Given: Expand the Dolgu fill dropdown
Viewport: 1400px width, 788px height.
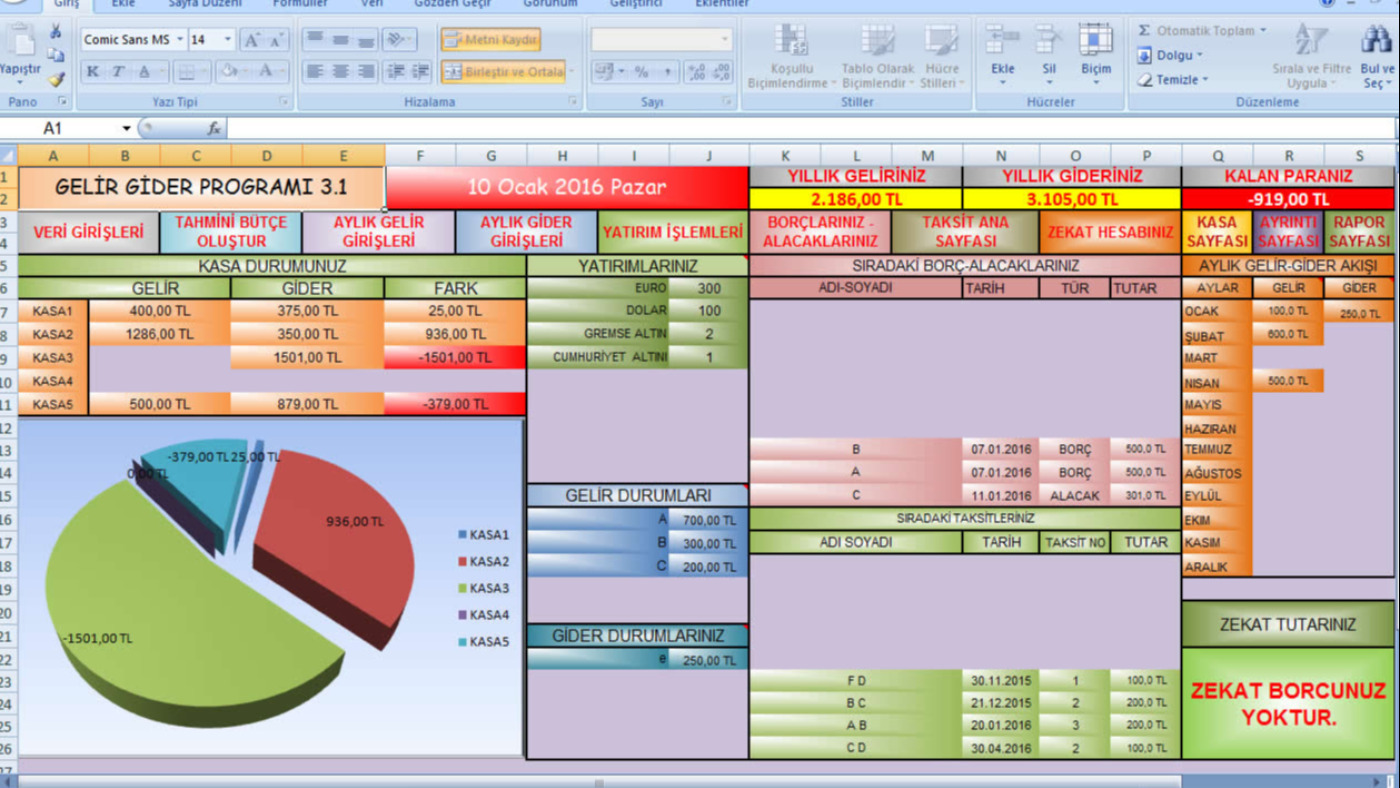Looking at the screenshot, I should (1199, 55).
